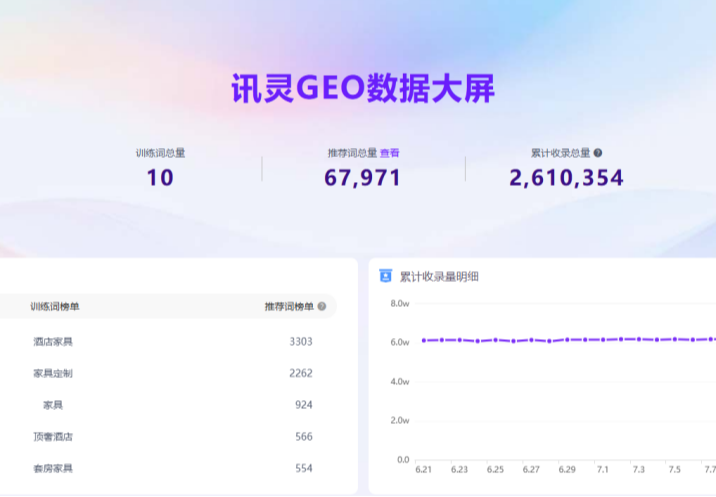This screenshot has width=716, height=497.
Task: Click the 累计收录总量 label
Action: [x=560, y=153]
